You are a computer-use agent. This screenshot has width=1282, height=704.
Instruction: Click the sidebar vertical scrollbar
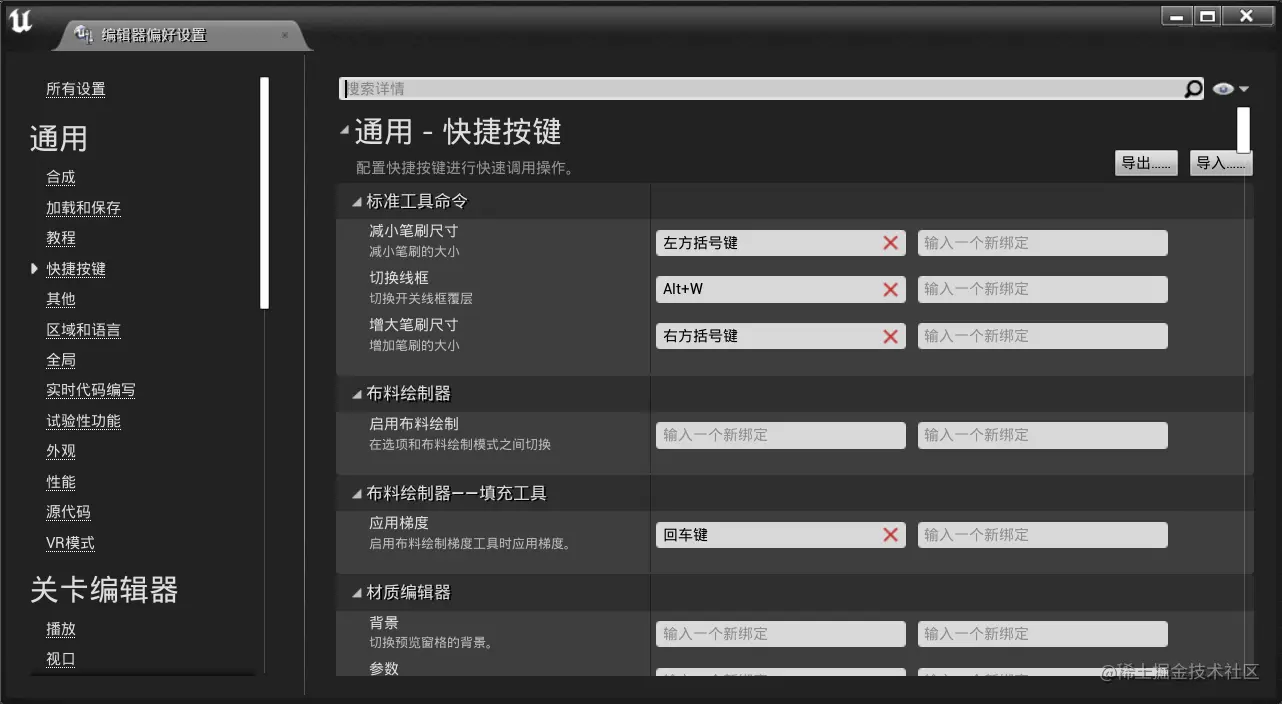pyautogui.click(x=265, y=193)
